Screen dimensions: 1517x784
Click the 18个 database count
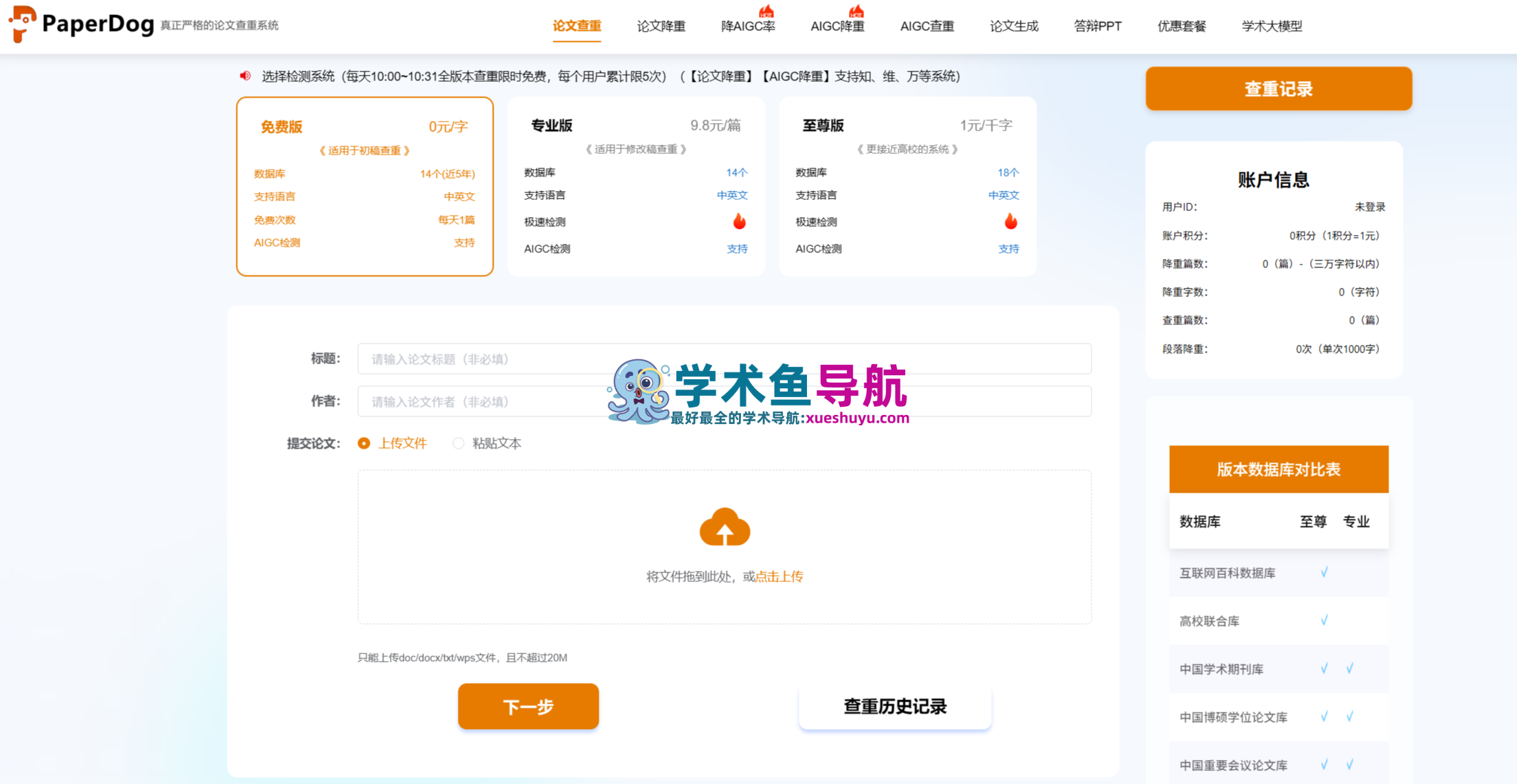pyautogui.click(x=1008, y=172)
